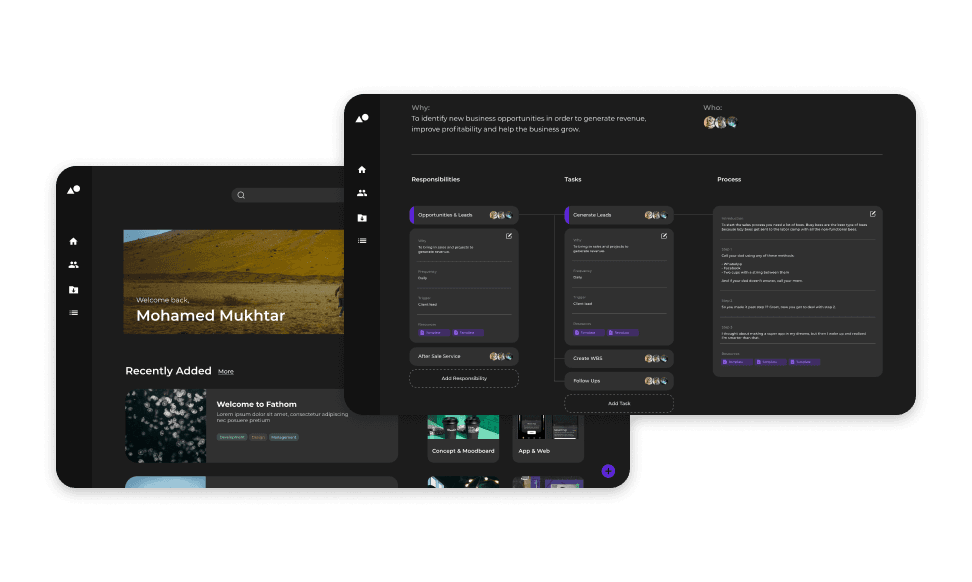This screenshot has width=972, height=582.
Task: Click folder icon in the Welcome dashboard sidebar
Action: (73, 290)
